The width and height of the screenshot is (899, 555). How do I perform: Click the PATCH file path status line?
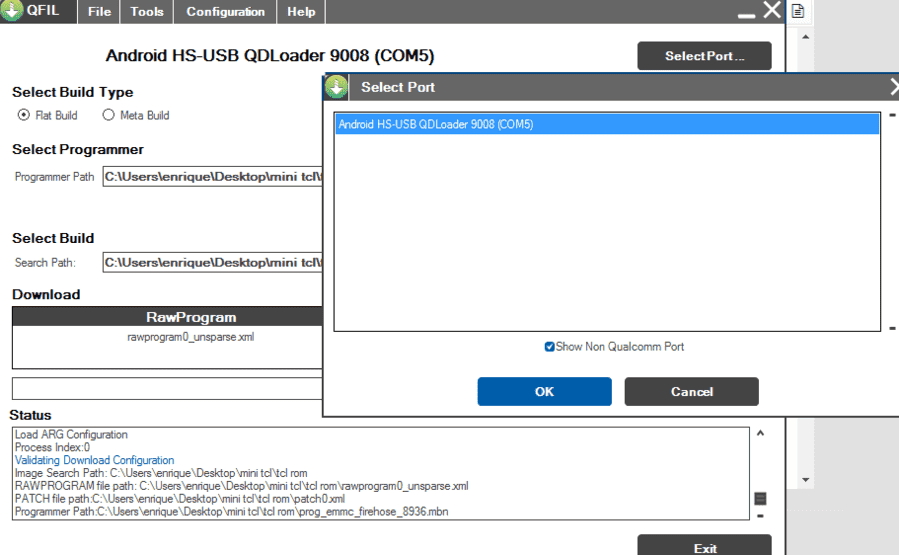179,499
